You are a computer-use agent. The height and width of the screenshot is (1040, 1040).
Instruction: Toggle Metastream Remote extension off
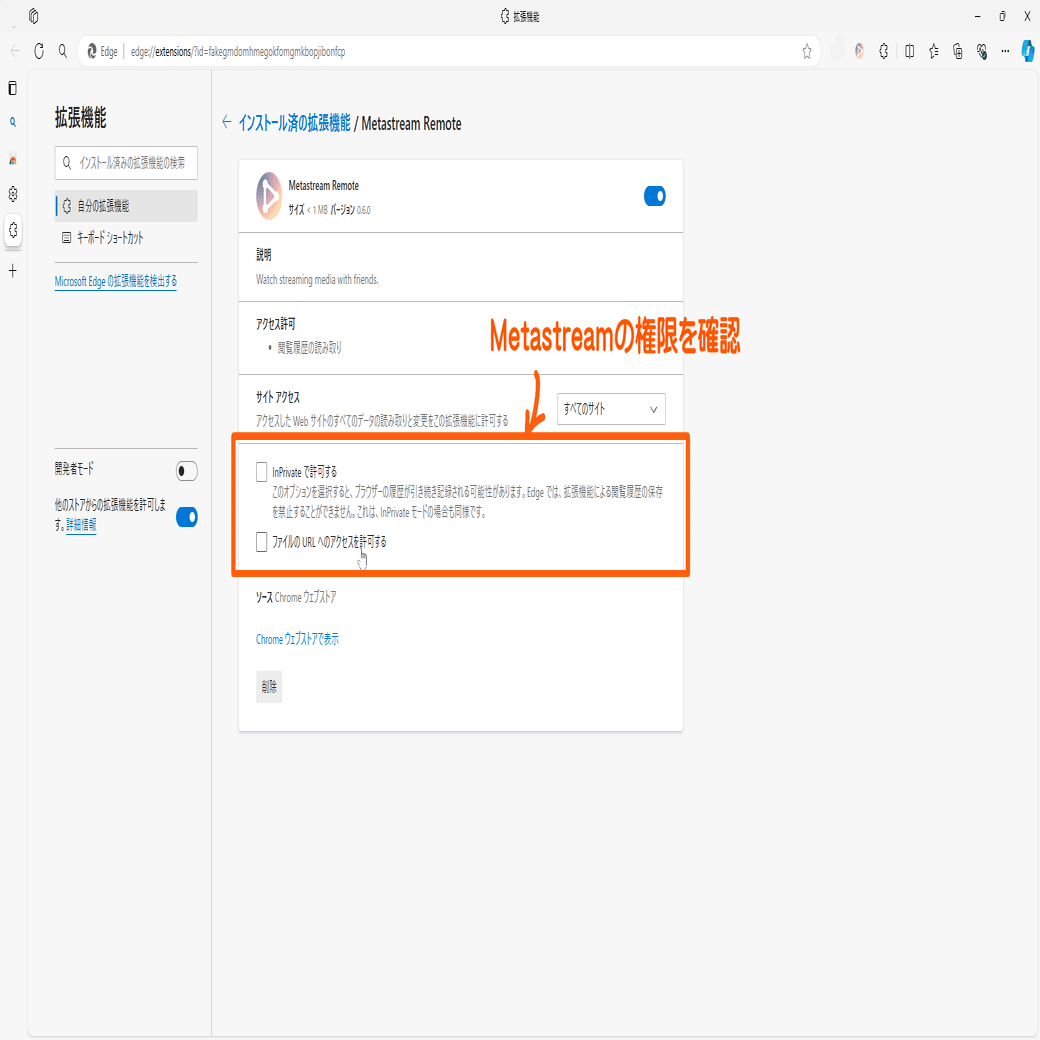[655, 196]
